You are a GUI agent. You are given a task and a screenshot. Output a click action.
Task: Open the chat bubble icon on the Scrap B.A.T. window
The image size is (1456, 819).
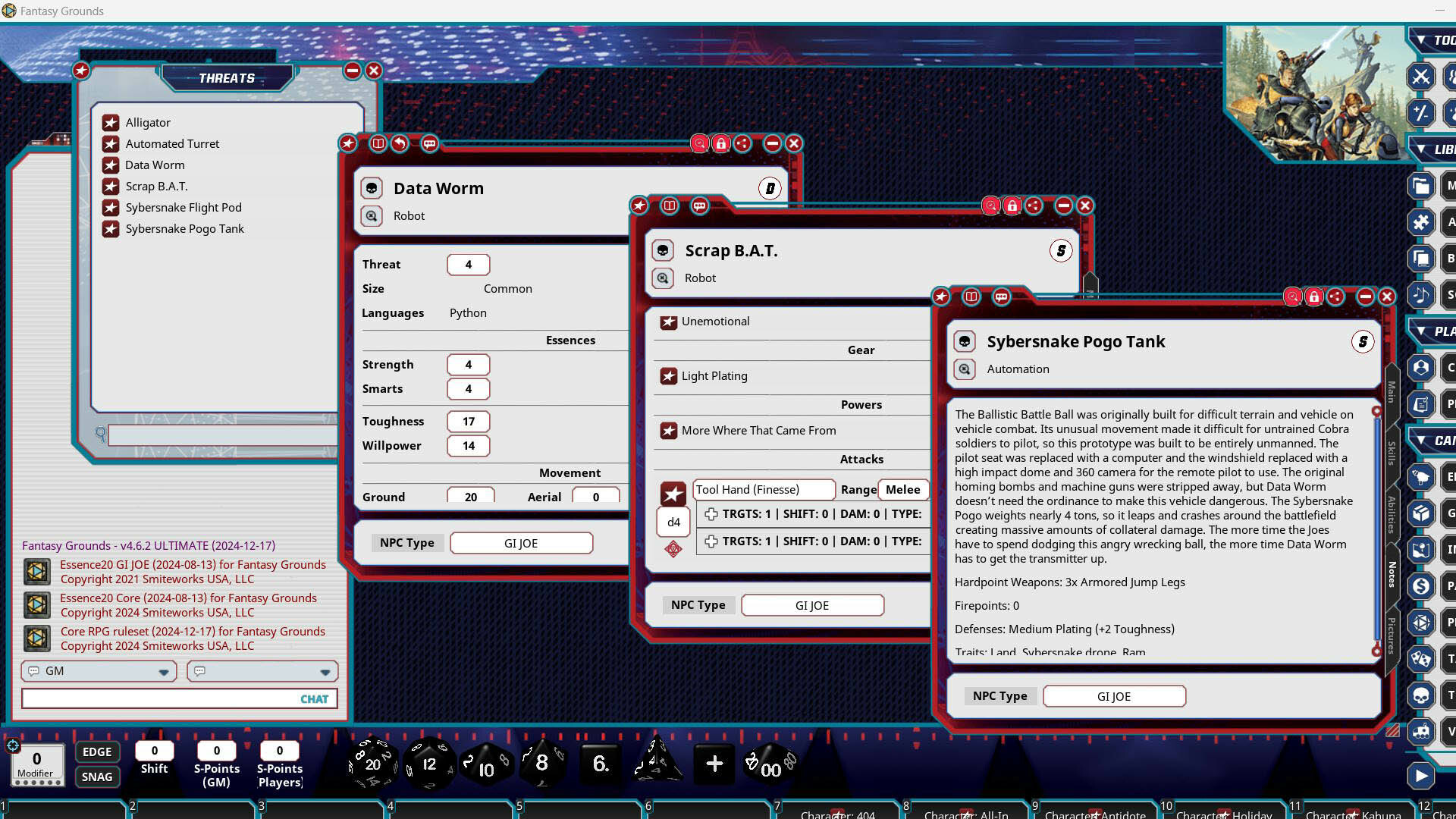699,206
